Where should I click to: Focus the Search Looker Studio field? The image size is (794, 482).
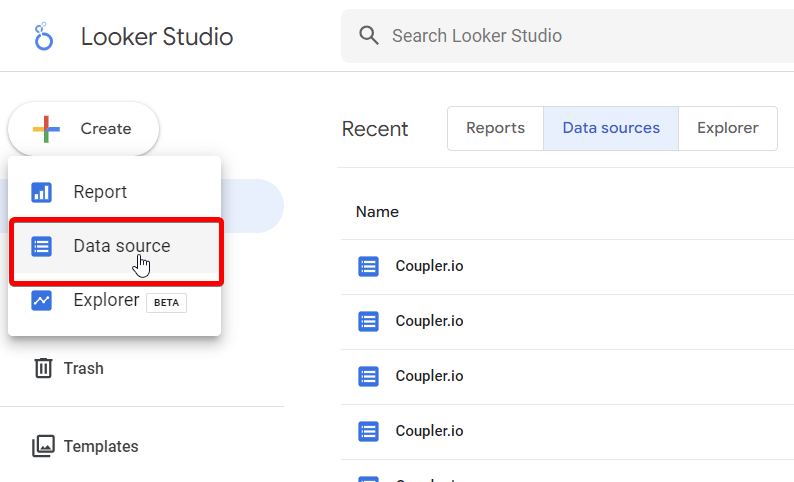[x=567, y=36]
